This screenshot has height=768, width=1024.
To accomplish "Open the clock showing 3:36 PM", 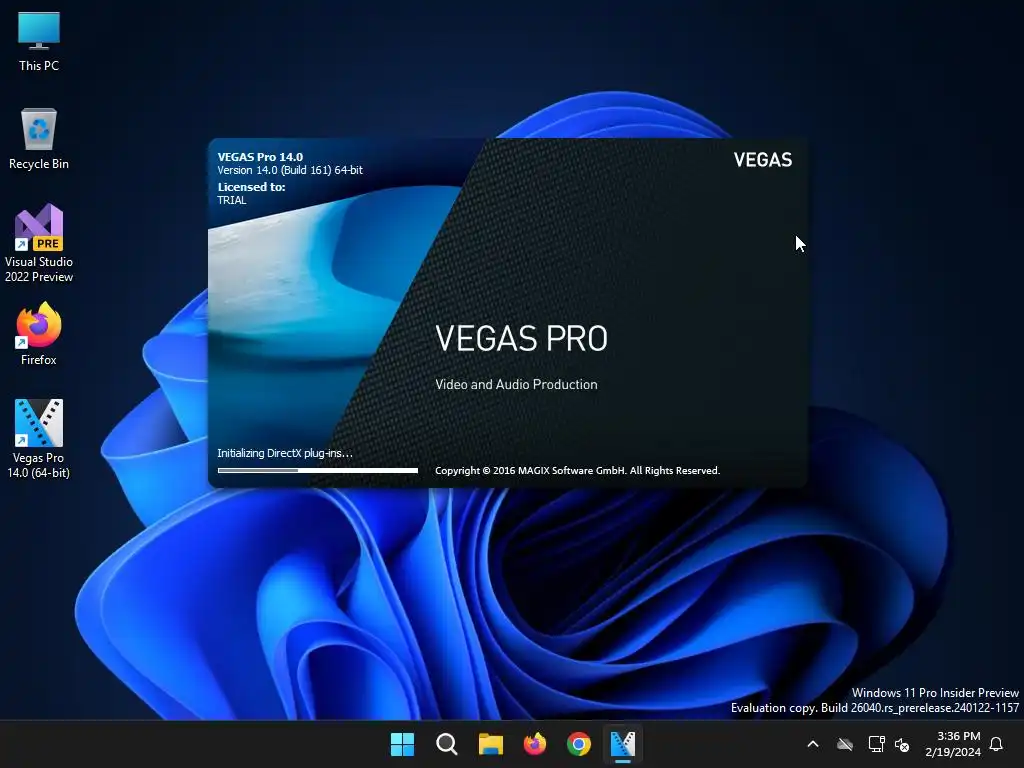I will [953, 744].
